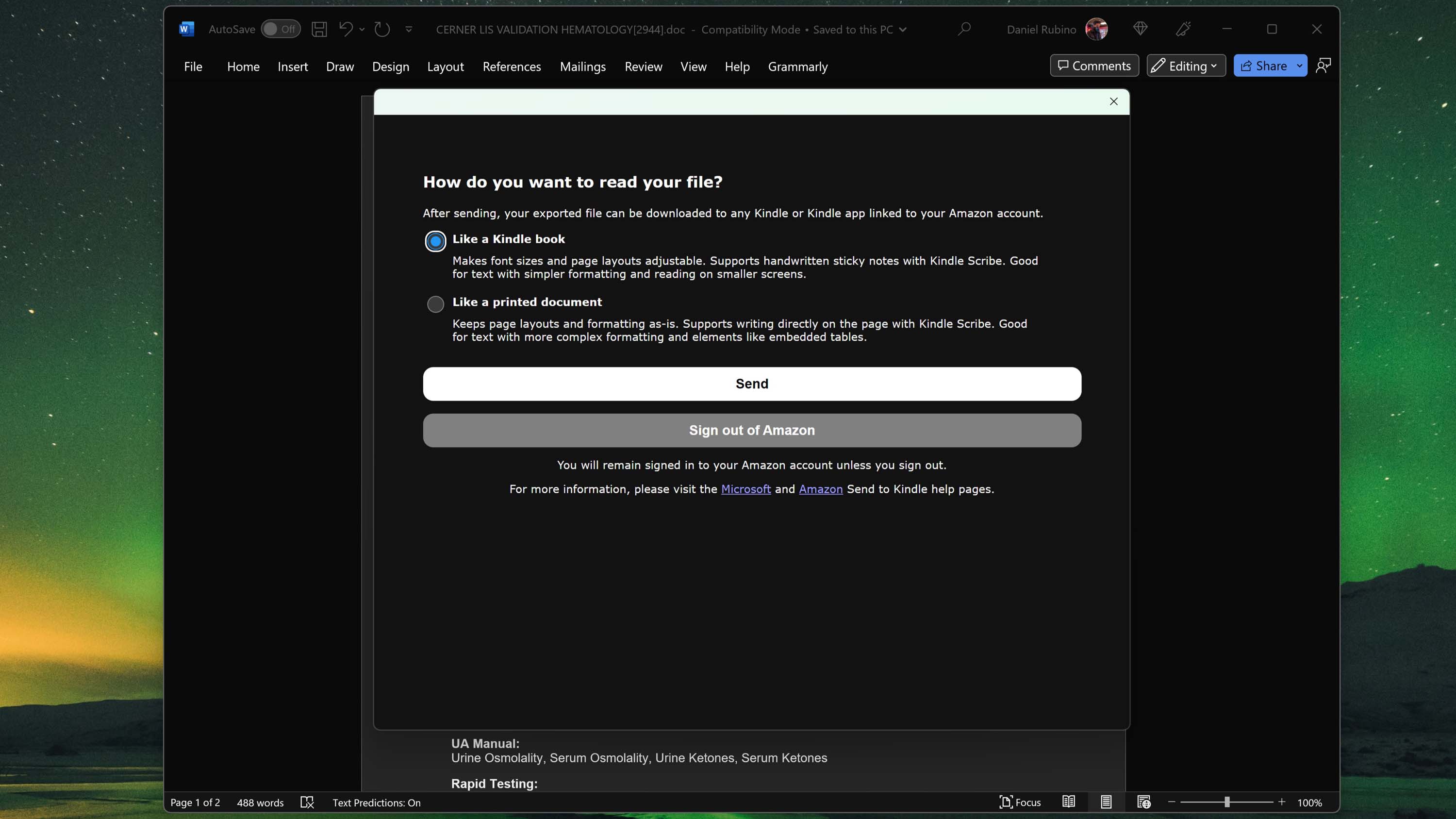The height and width of the screenshot is (819, 1456).
Task: Click the Word document save icon
Action: point(318,29)
